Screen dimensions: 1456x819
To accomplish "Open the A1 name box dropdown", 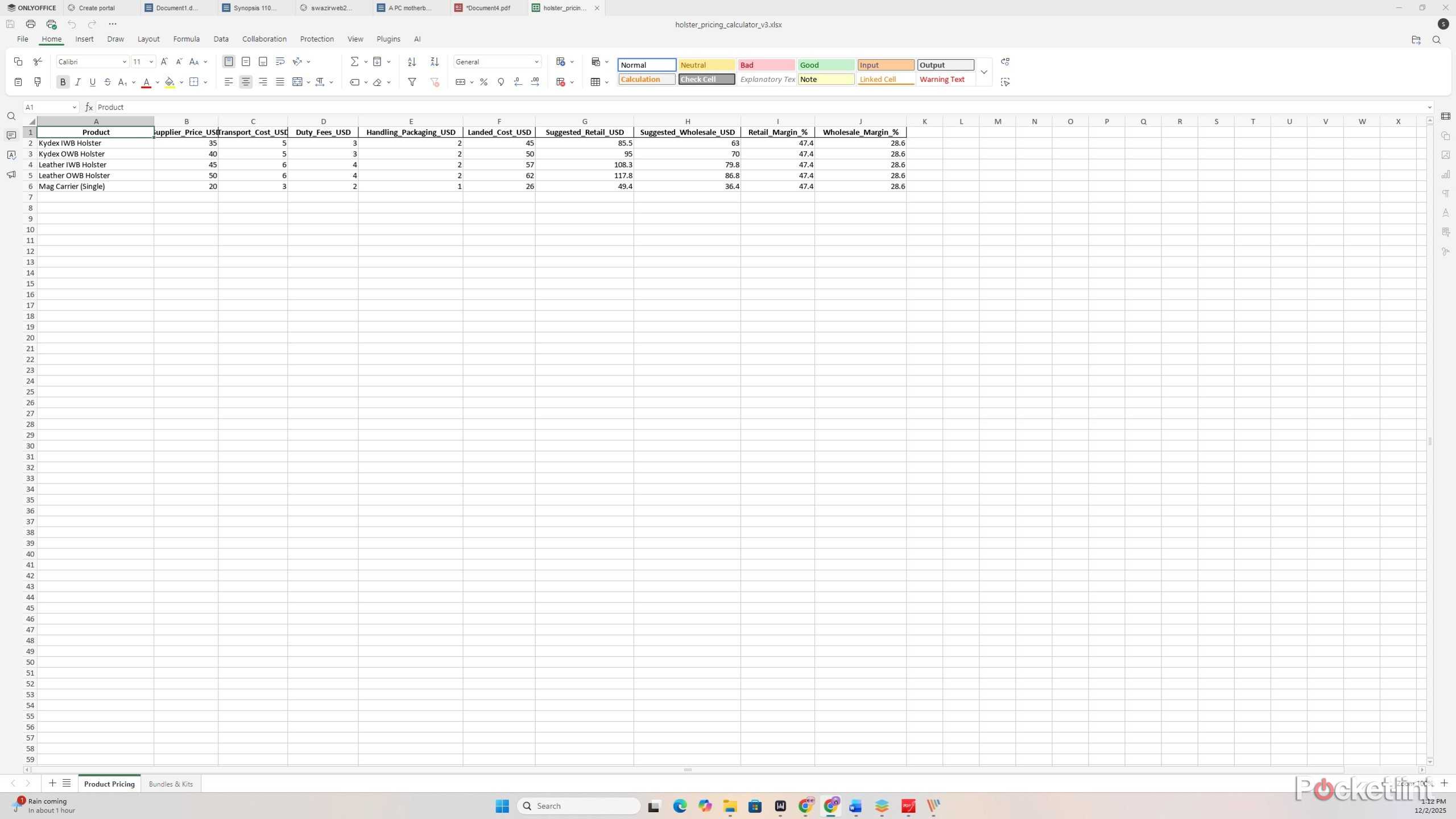I will coord(74,107).
